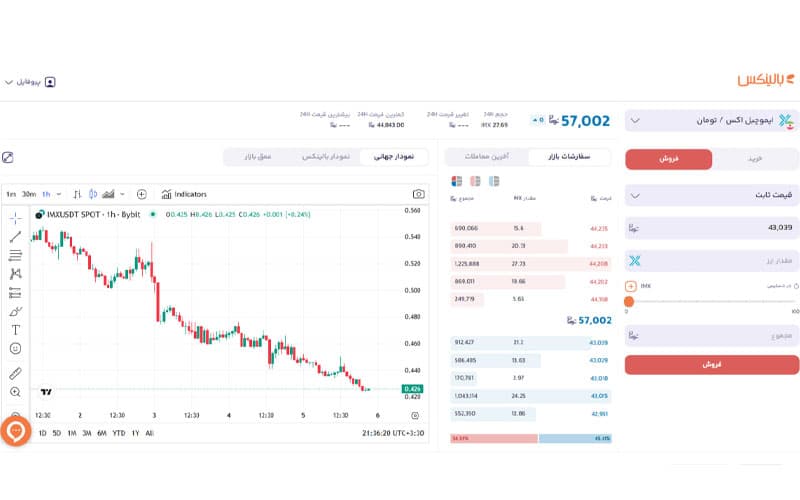Select the trend line drawing tool
This screenshot has width=800, height=500.
[x=15, y=236]
